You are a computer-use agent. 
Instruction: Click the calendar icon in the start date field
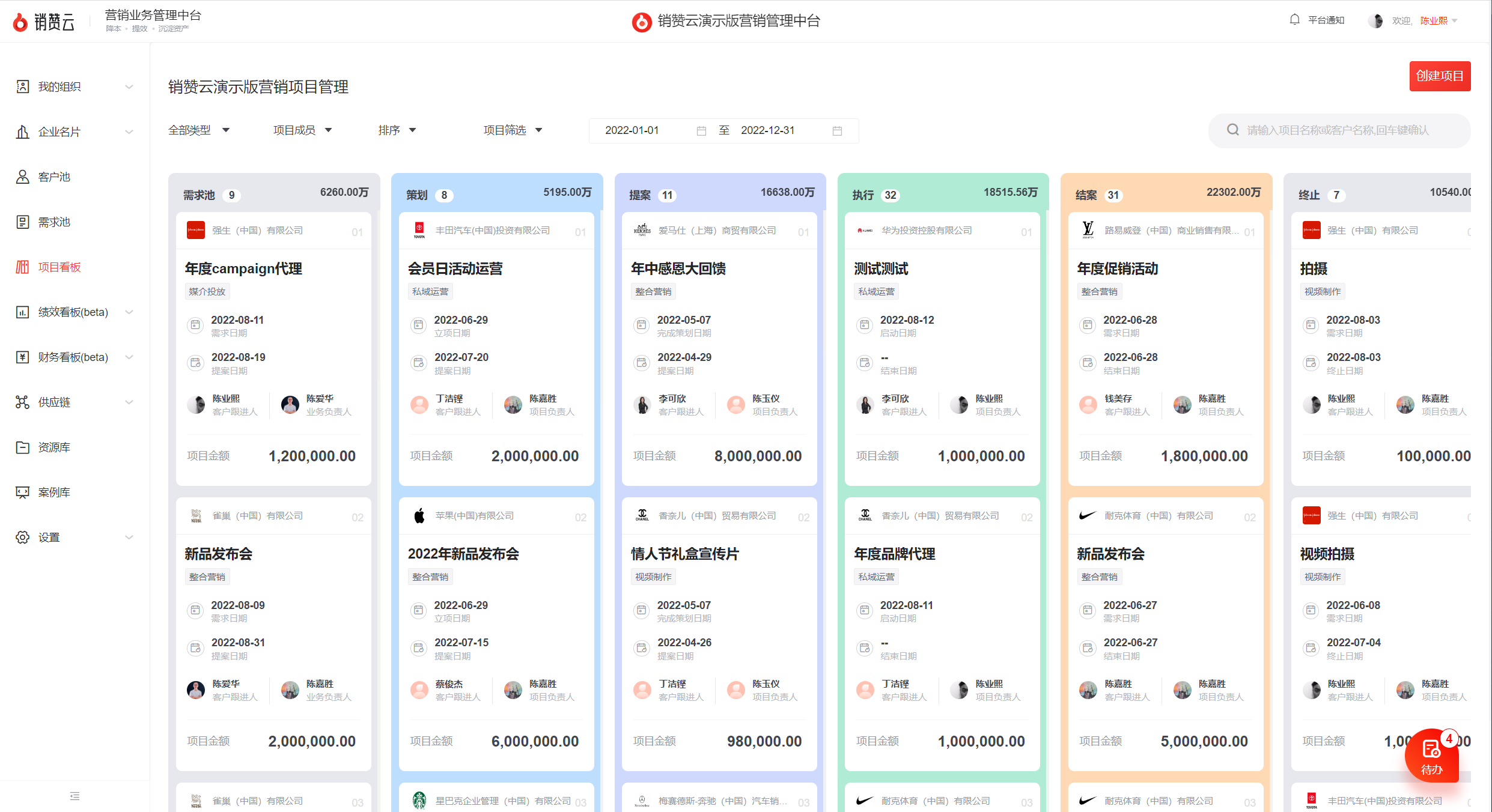[x=701, y=130]
